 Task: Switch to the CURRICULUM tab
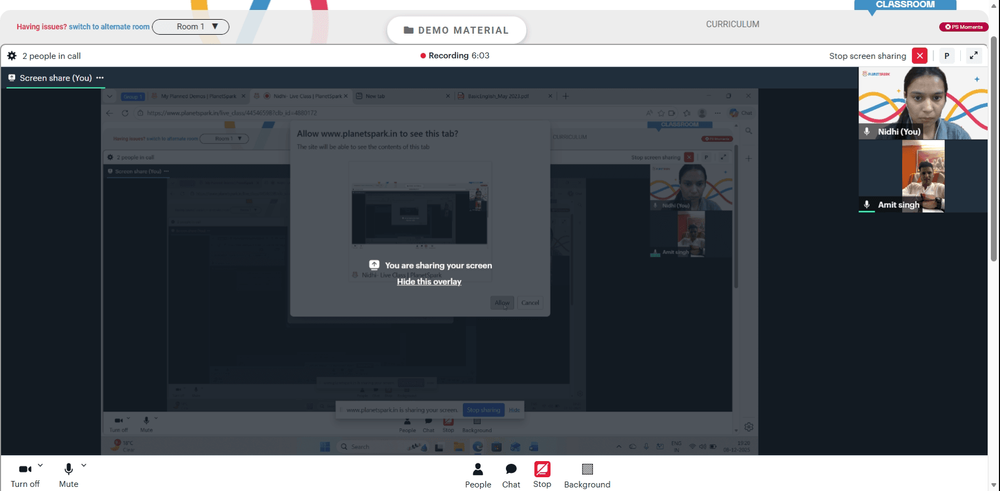(x=732, y=24)
